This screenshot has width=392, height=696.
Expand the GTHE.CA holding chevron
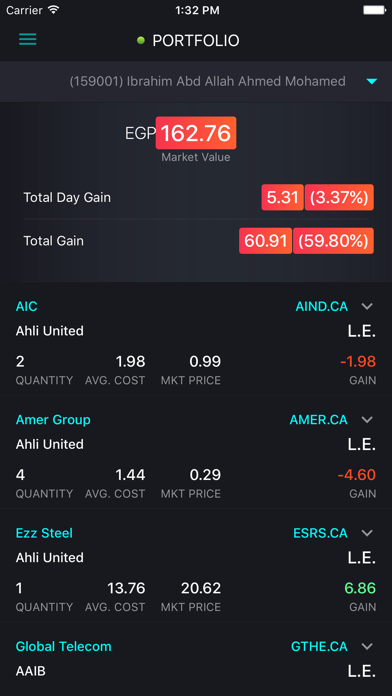coord(367,646)
